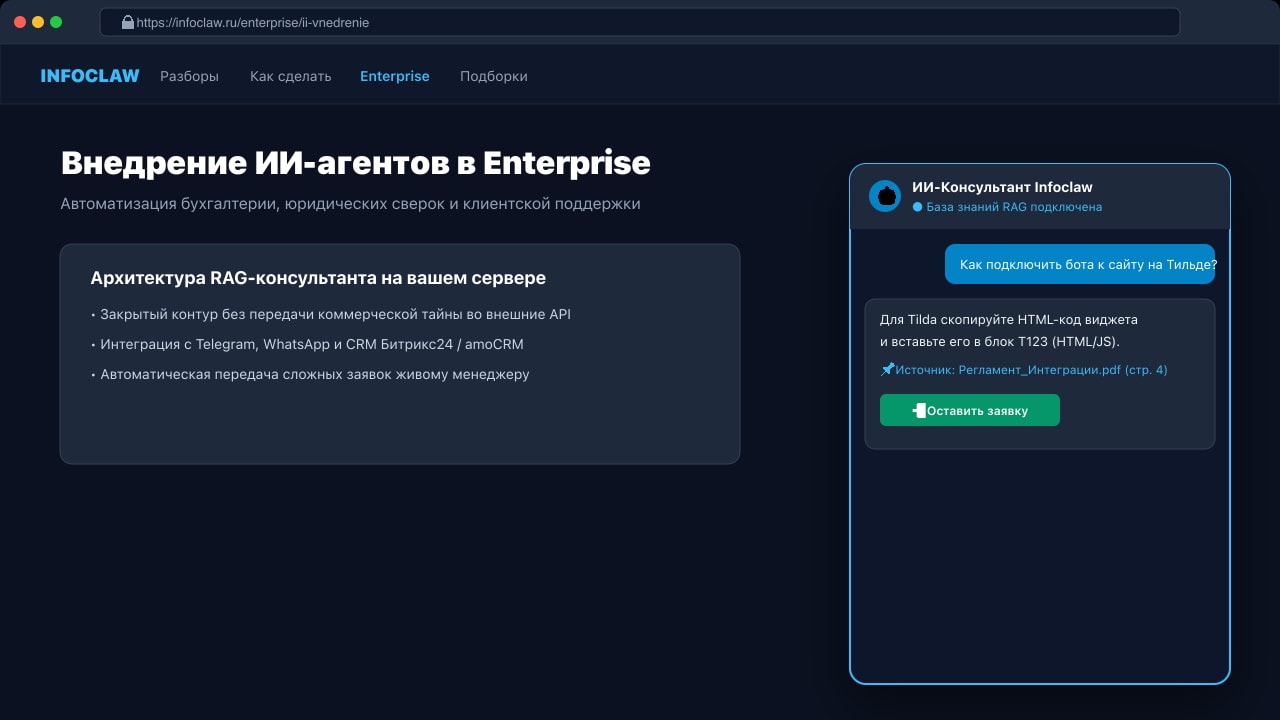1280x720 pixels.
Task: Select the Enterprise navigation tab
Action: pos(395,76)
